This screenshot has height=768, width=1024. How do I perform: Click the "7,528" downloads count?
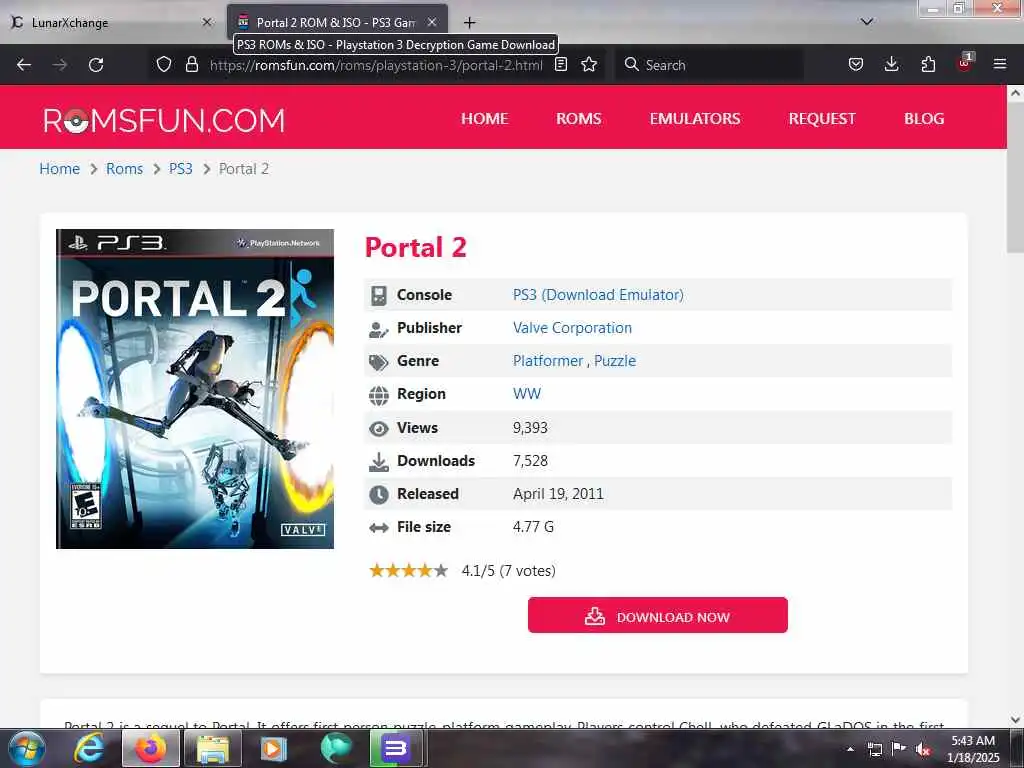pyautogui.click(x=530, y=461)
